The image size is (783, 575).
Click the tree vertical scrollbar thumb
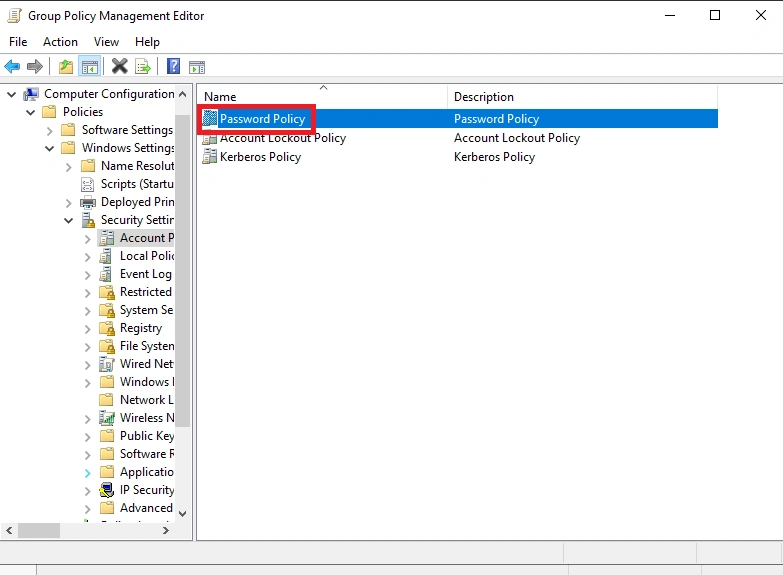pyautogui.click(x=183, y=271)
